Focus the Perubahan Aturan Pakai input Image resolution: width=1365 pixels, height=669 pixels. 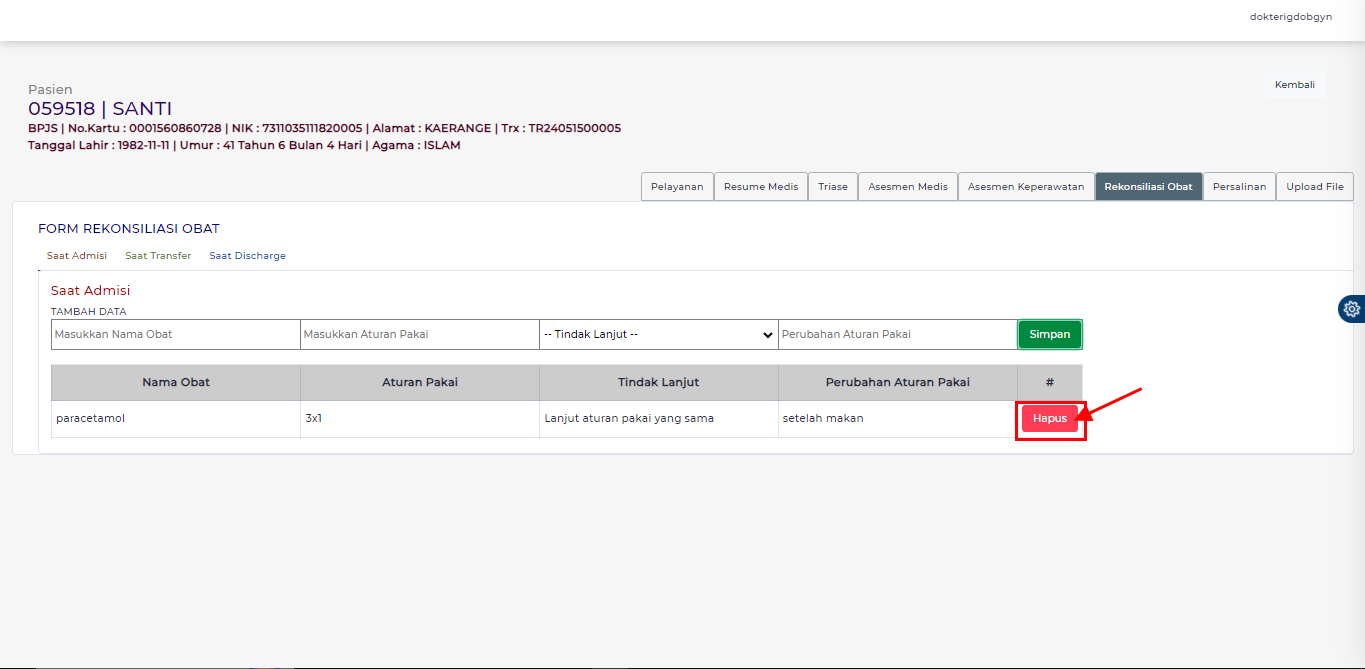click(897, 334)
